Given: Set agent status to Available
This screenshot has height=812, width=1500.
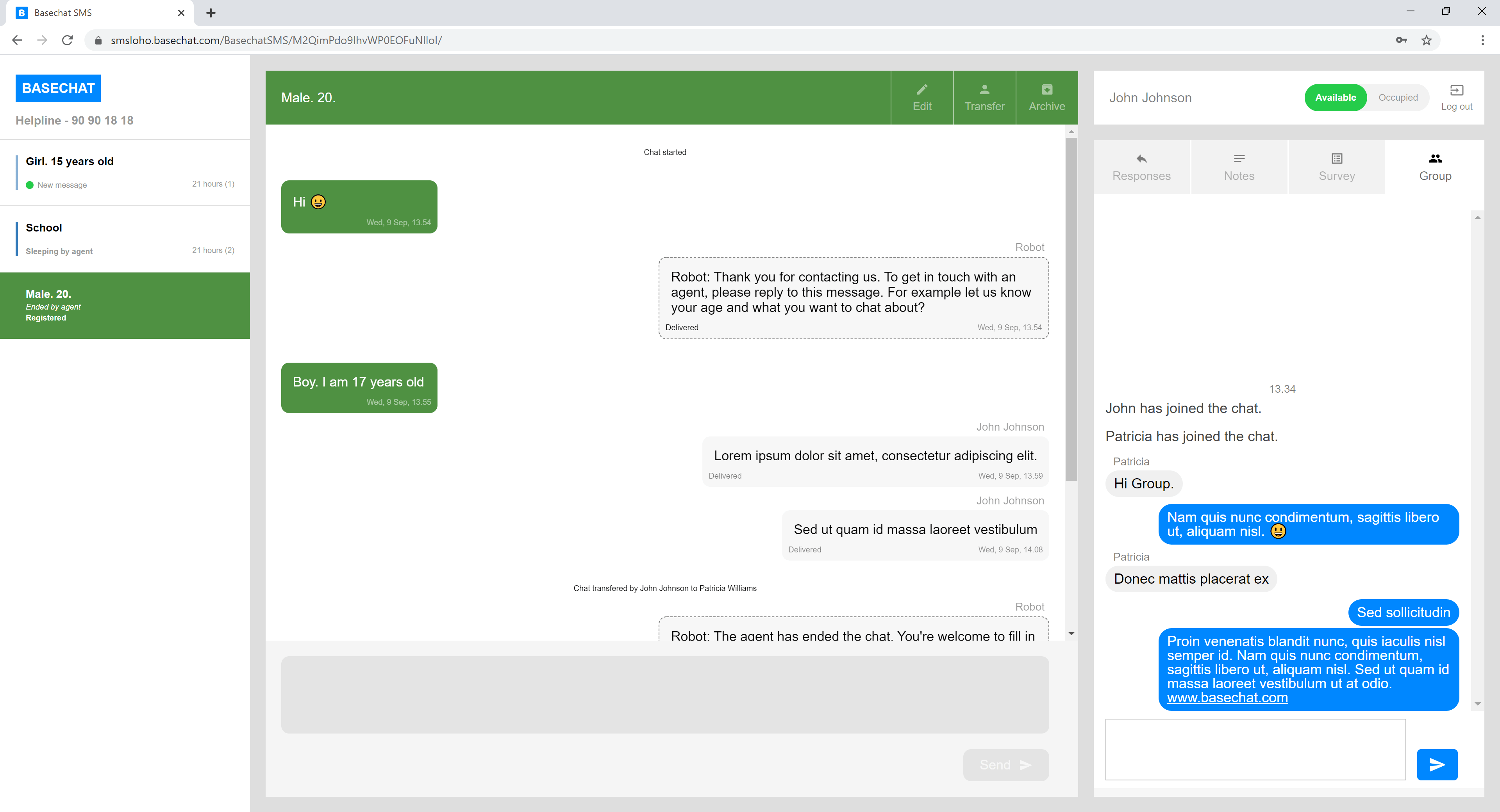Looking at the screenshot, I should point(1336,97).
